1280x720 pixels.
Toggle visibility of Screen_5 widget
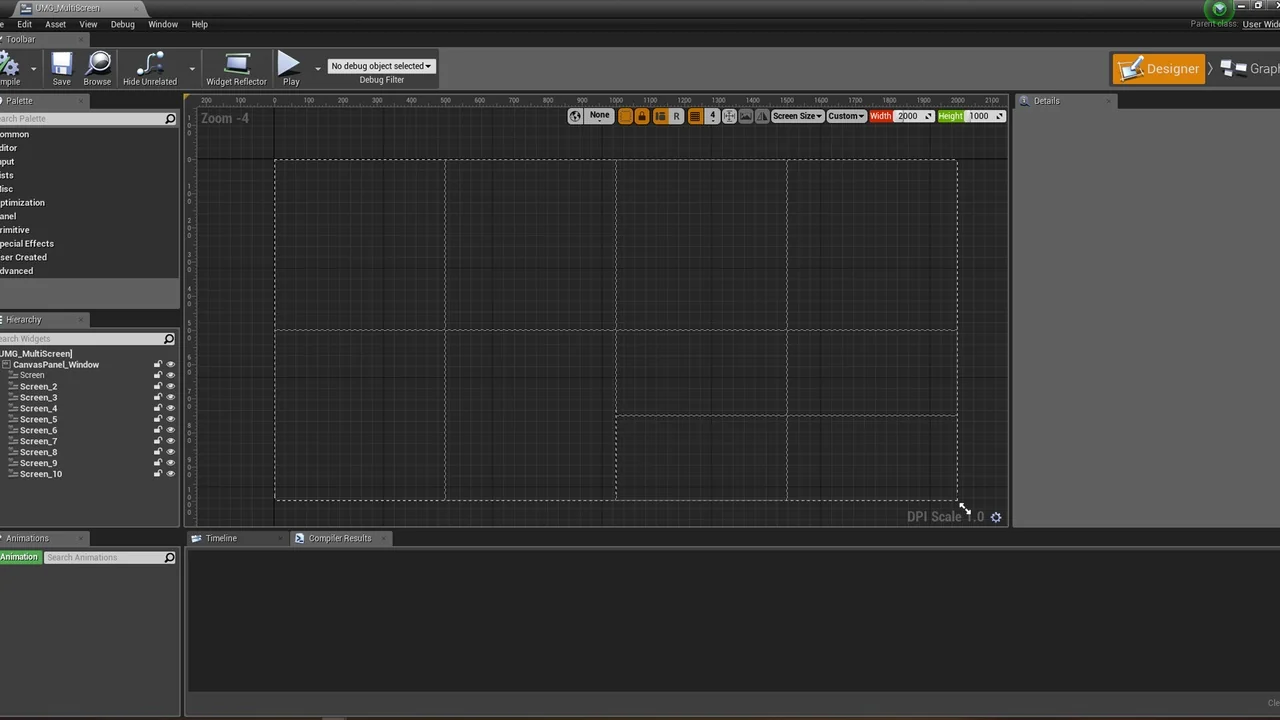(x=170, y=419)
